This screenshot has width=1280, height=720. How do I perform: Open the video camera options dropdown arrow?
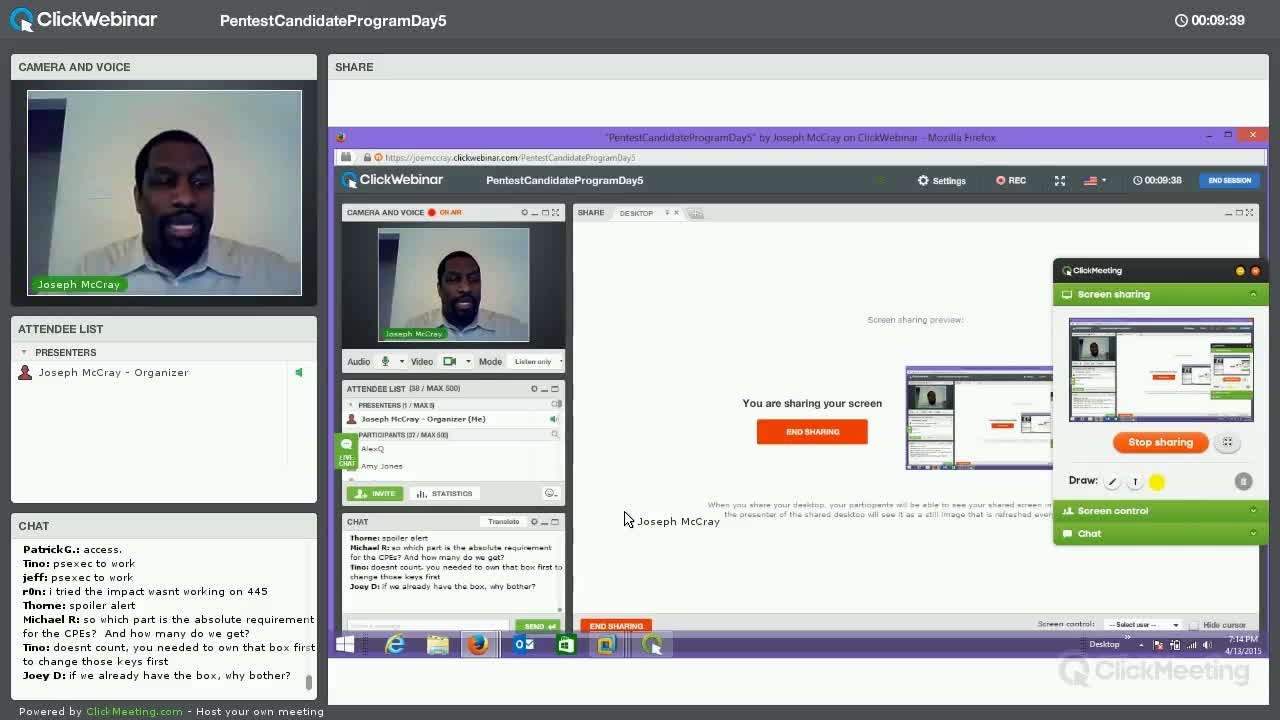point(468,361)
